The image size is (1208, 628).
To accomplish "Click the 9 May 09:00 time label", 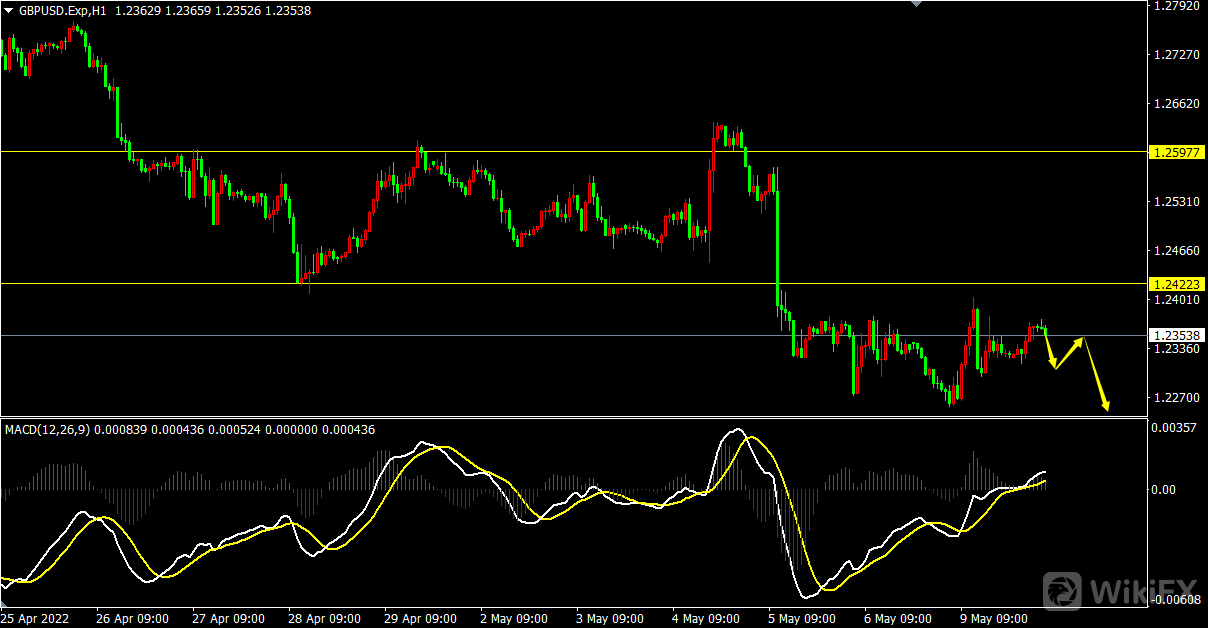I will 994,619.
